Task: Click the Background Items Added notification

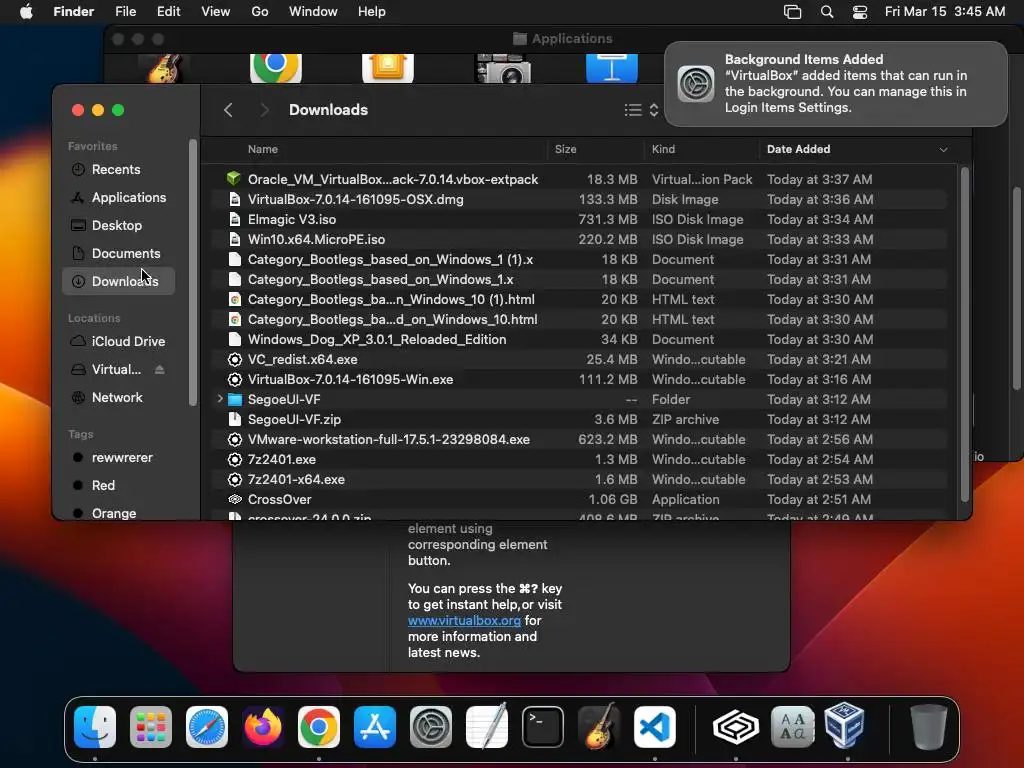Action: click(835, 84)
